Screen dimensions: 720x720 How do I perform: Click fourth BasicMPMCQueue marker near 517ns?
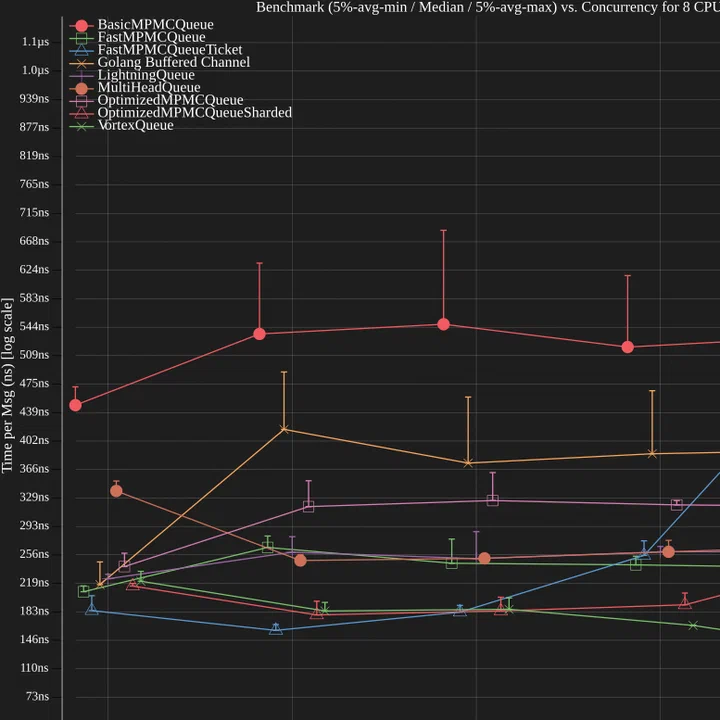click(628, 348)
